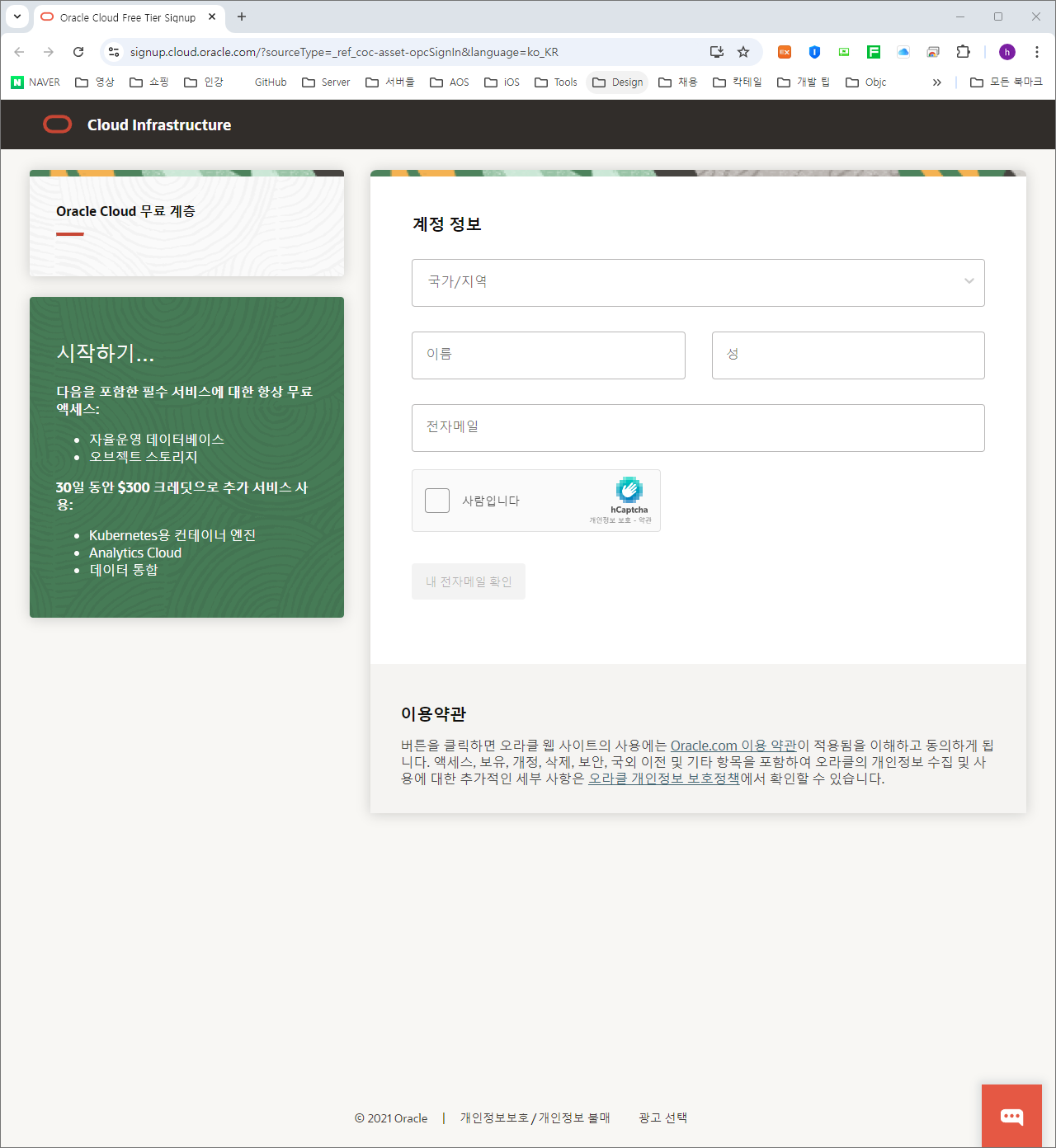Click the 이름 first name field
This screenshot has width=1056, height=1148.
tap(549, 355)
